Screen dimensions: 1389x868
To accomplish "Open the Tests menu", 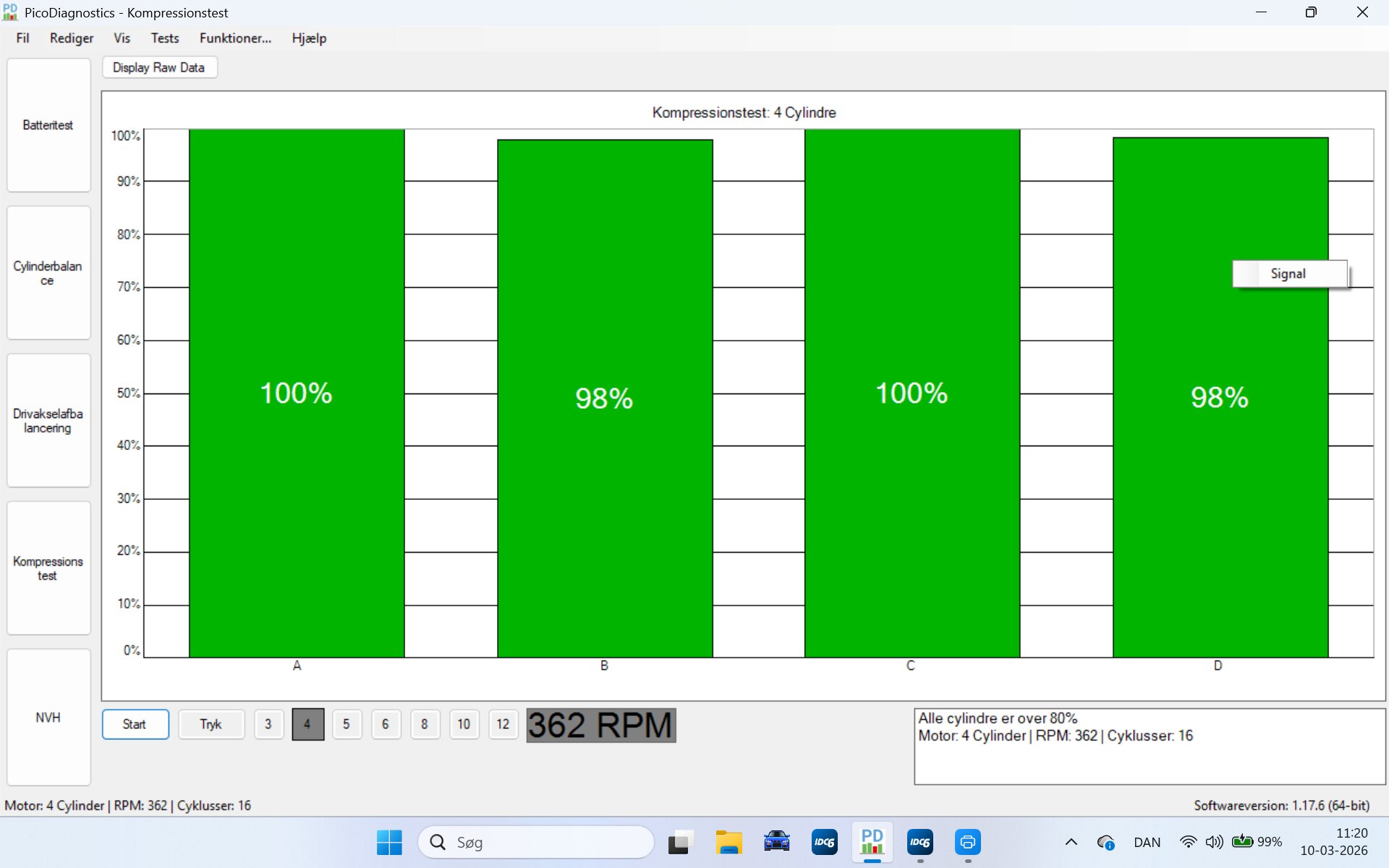I will pos(164,38).
